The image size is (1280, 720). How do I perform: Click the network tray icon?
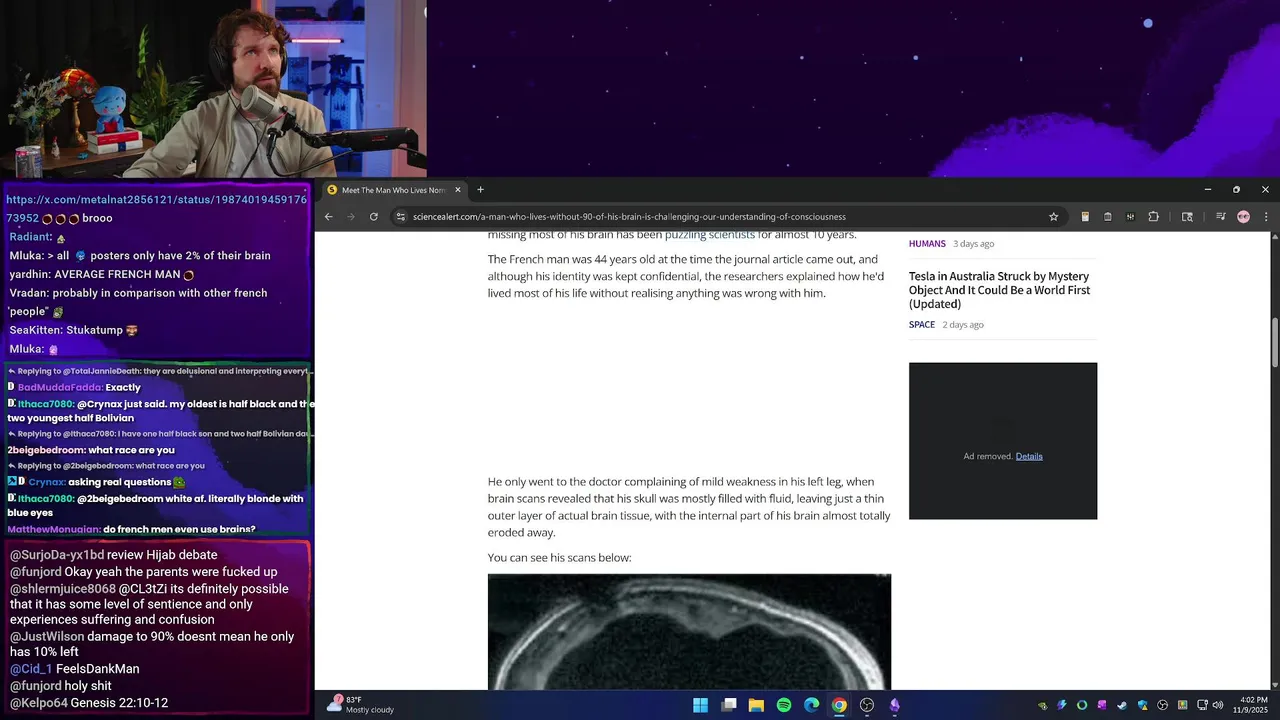[1202, 705]
